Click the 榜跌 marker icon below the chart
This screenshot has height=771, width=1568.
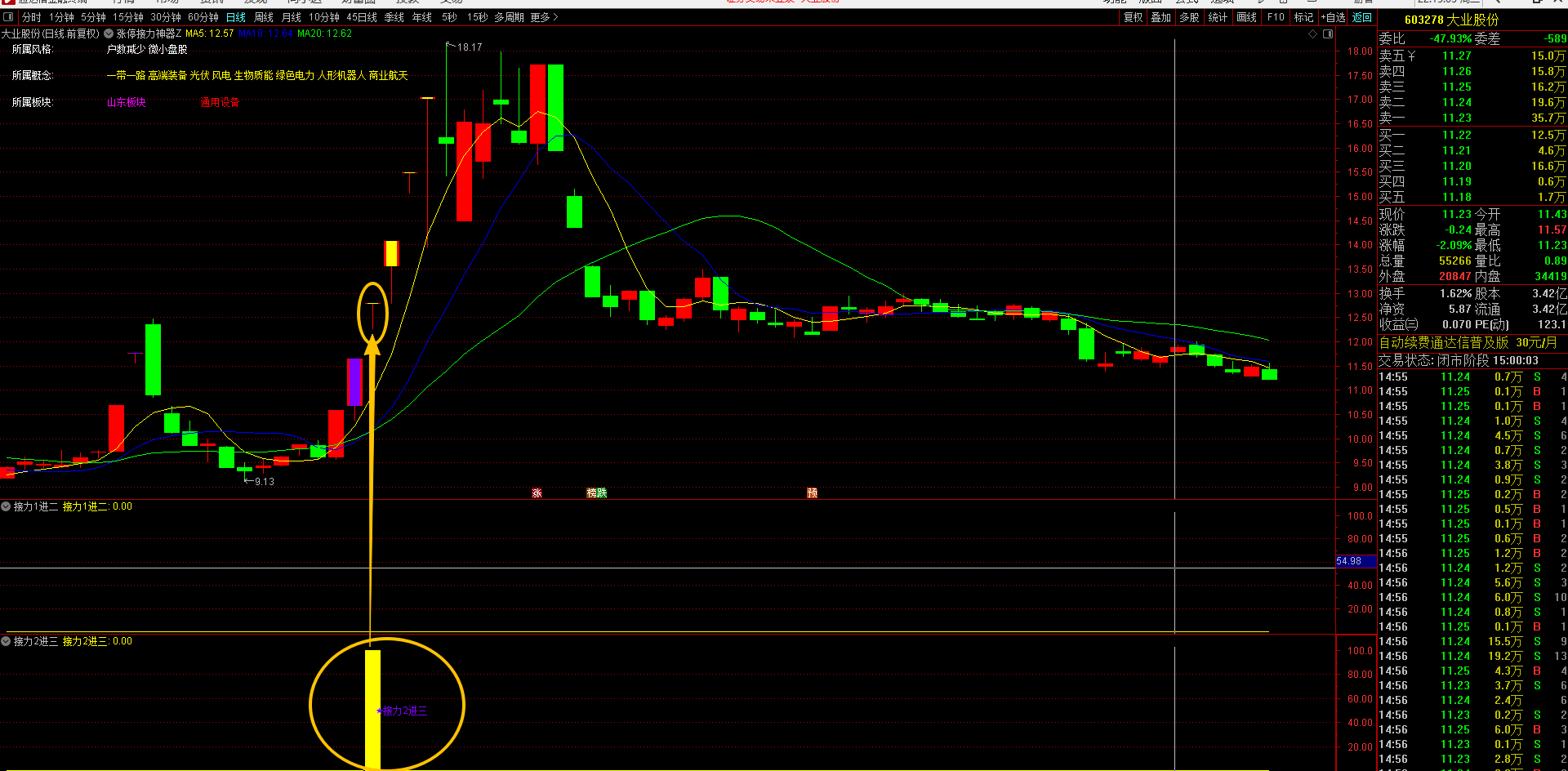[597, 493]
